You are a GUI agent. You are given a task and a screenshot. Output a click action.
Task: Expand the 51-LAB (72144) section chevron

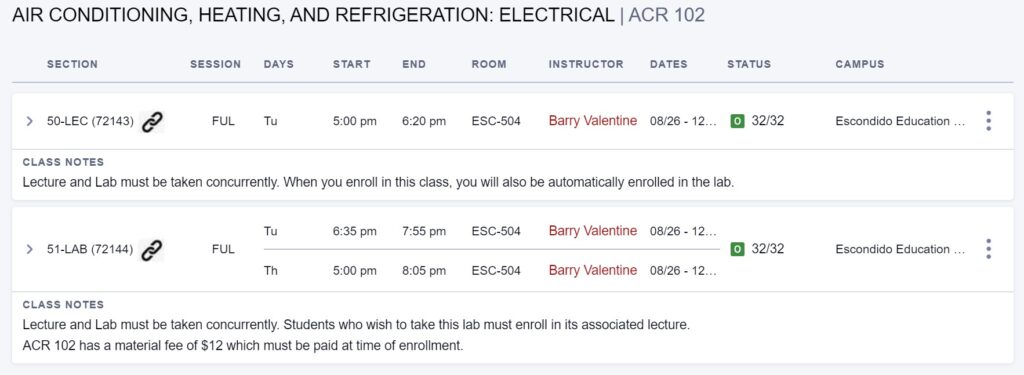(29, 250)
